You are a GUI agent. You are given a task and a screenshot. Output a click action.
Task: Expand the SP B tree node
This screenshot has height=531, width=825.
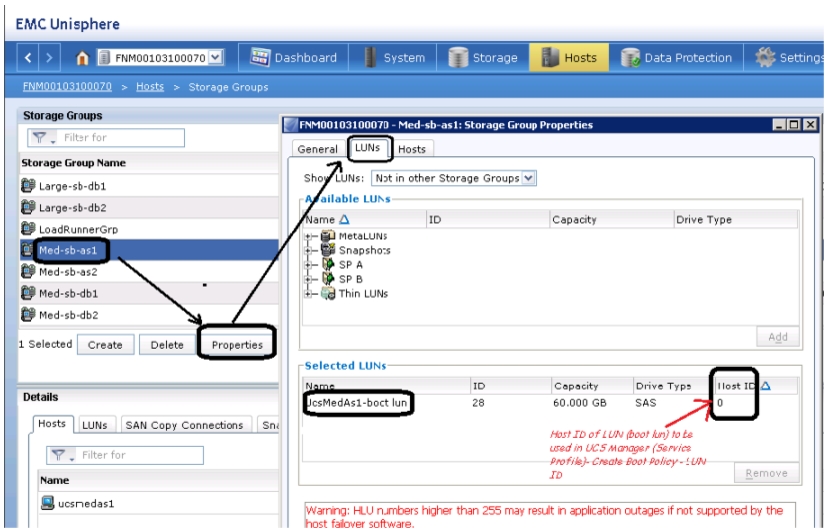coord(308,279)
